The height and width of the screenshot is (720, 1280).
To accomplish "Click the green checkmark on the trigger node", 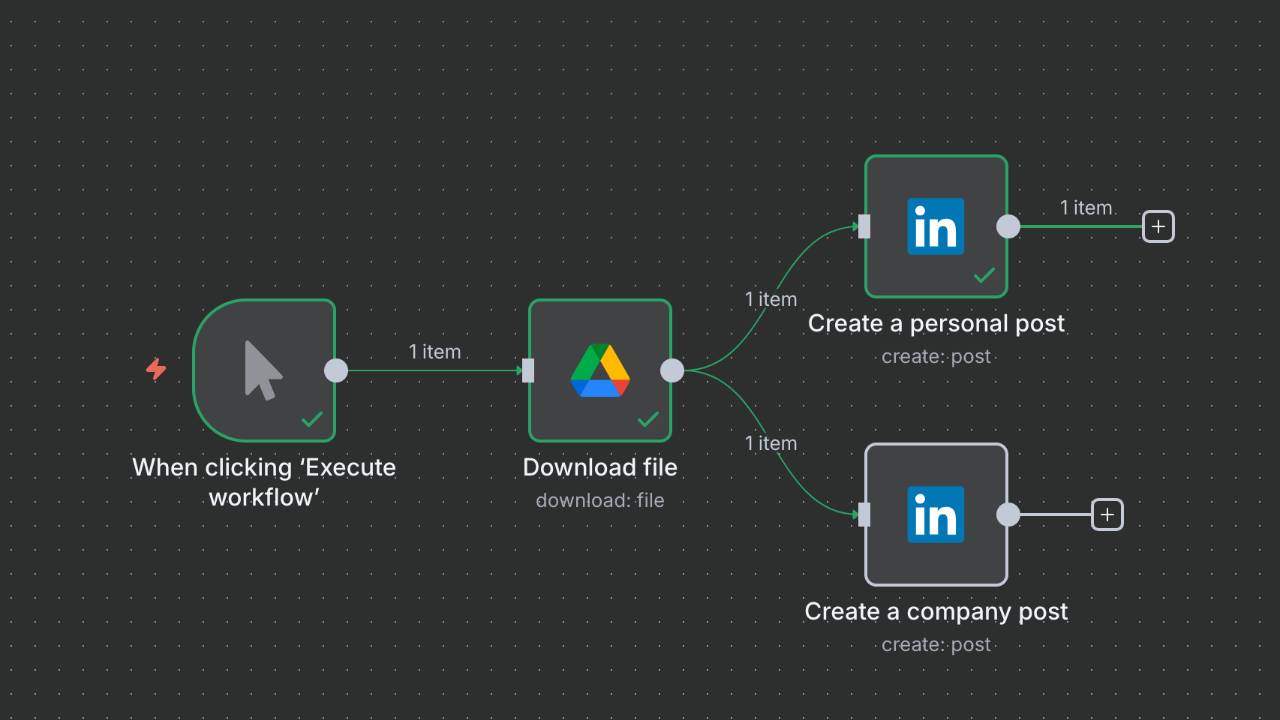I will coord(312,419).
